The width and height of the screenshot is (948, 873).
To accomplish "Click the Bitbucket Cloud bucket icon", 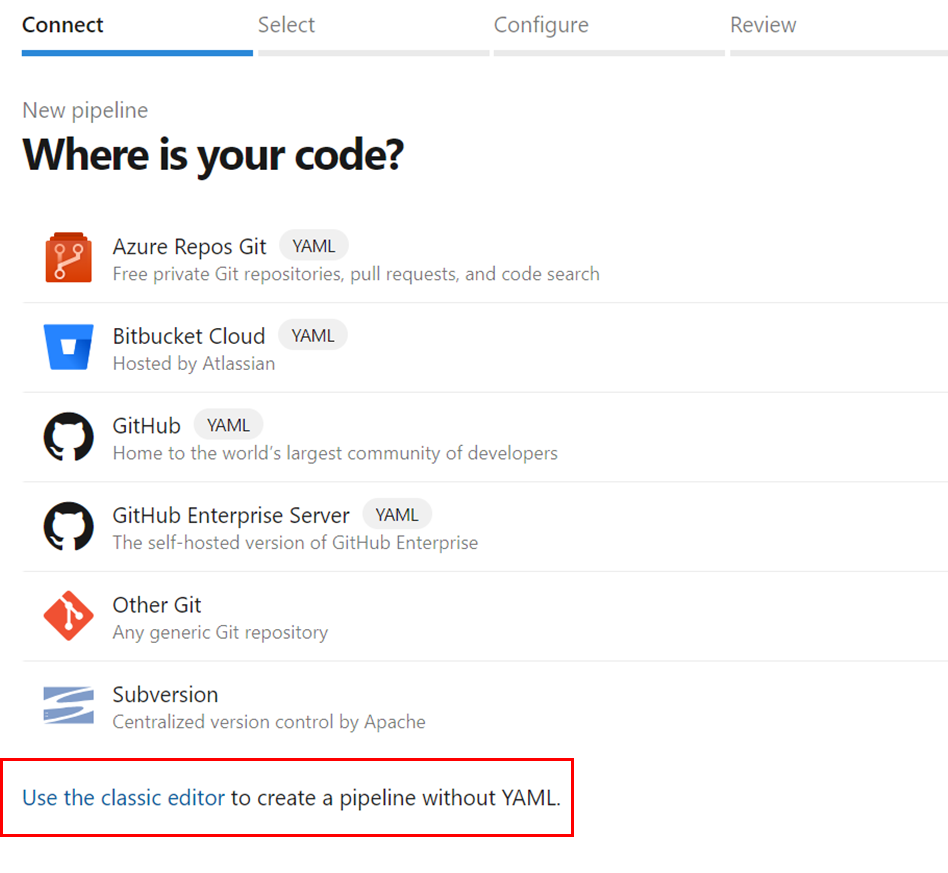I will (68, 347).
